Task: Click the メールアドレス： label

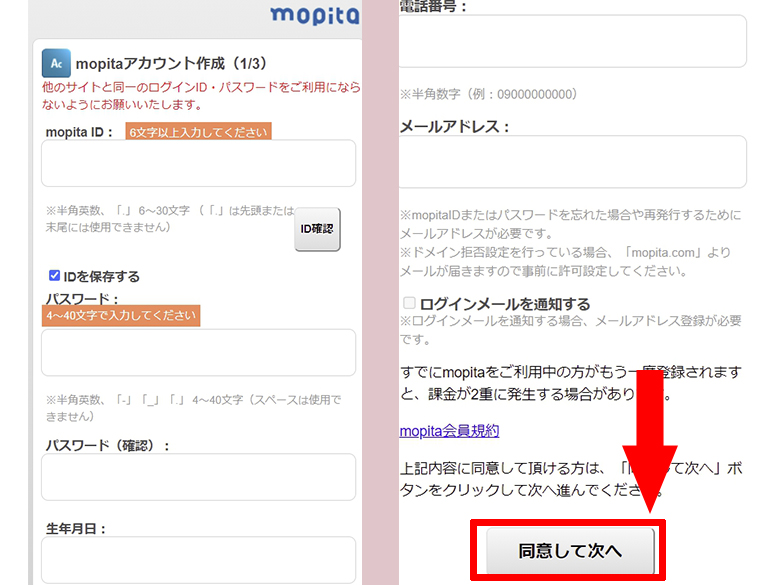Action: 455,127
